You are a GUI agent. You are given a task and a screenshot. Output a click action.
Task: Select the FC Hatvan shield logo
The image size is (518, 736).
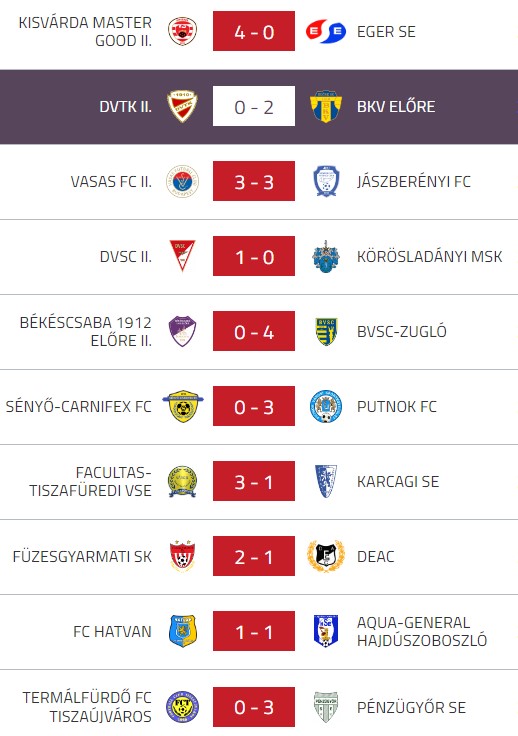click(x=183, y=631)
